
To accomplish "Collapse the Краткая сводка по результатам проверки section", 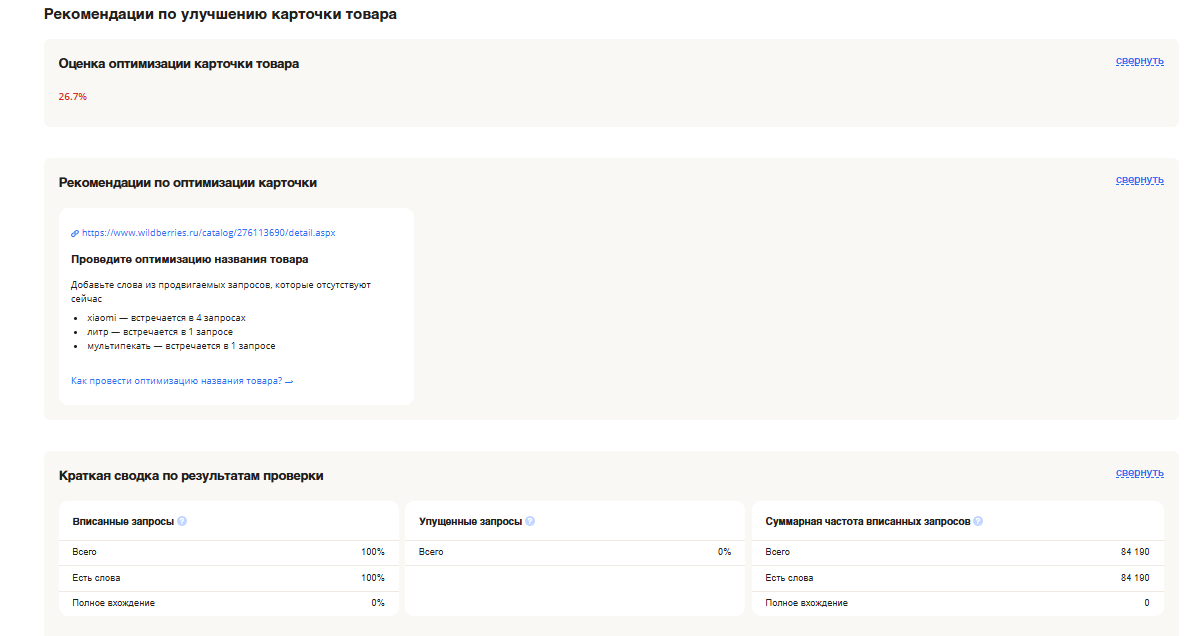I will click(1139, 473).
